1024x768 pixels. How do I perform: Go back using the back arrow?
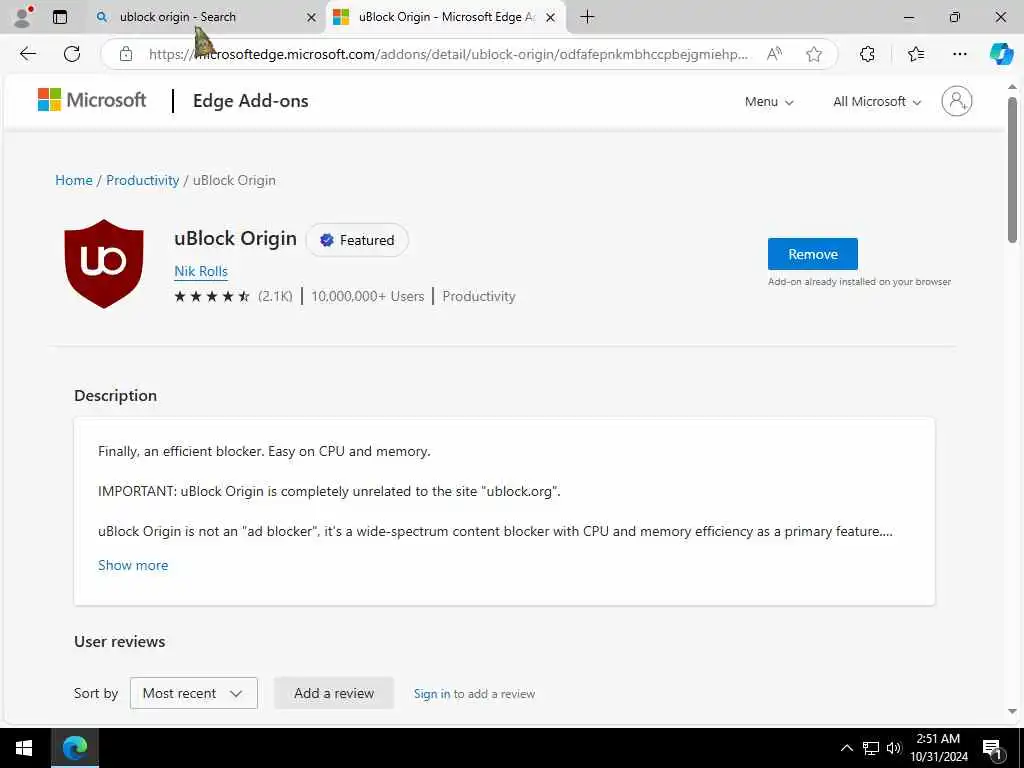pos(28,54)
